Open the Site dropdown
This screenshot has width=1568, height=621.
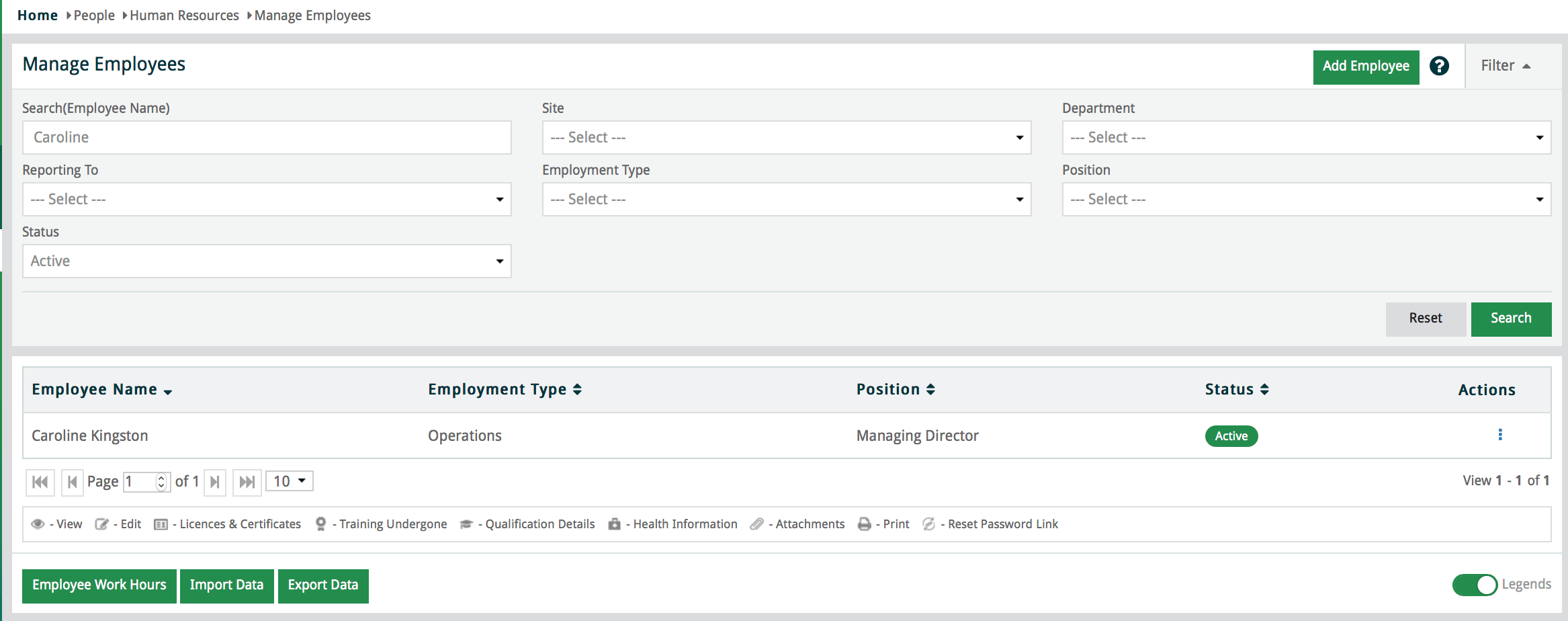point(786,138)
